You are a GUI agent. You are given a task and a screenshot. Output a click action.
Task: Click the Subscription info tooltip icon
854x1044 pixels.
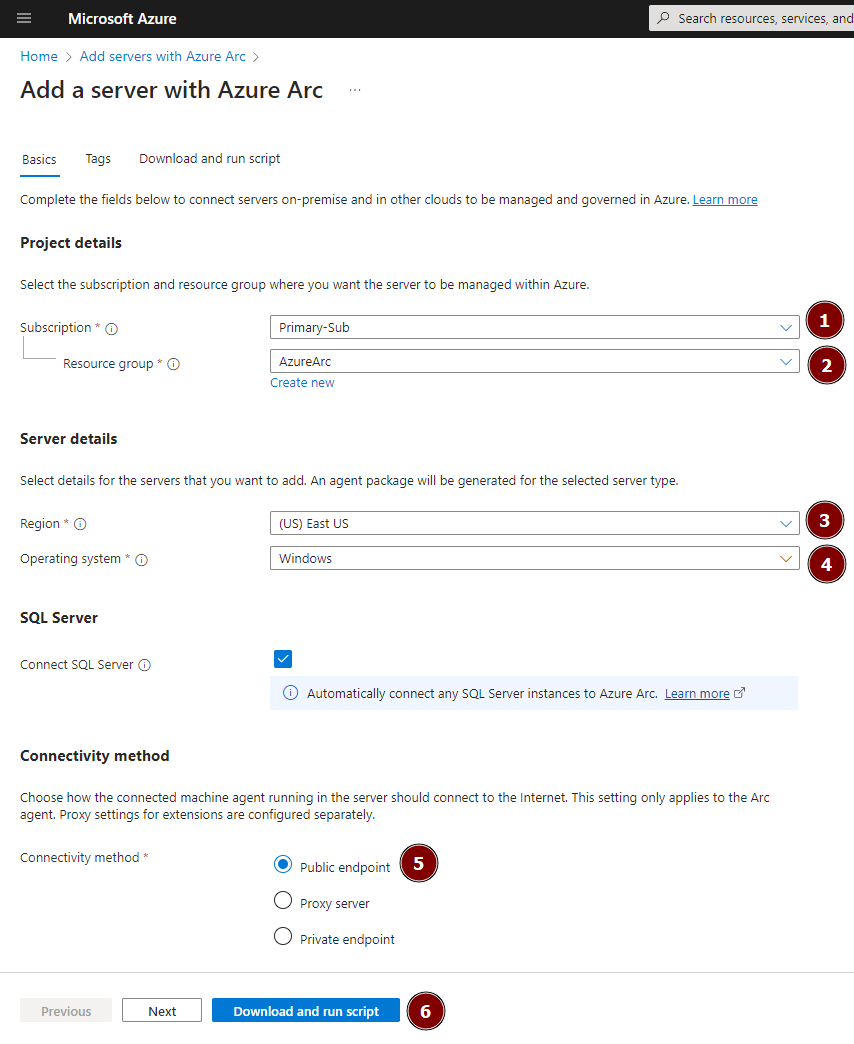click(x=110, y=327)
